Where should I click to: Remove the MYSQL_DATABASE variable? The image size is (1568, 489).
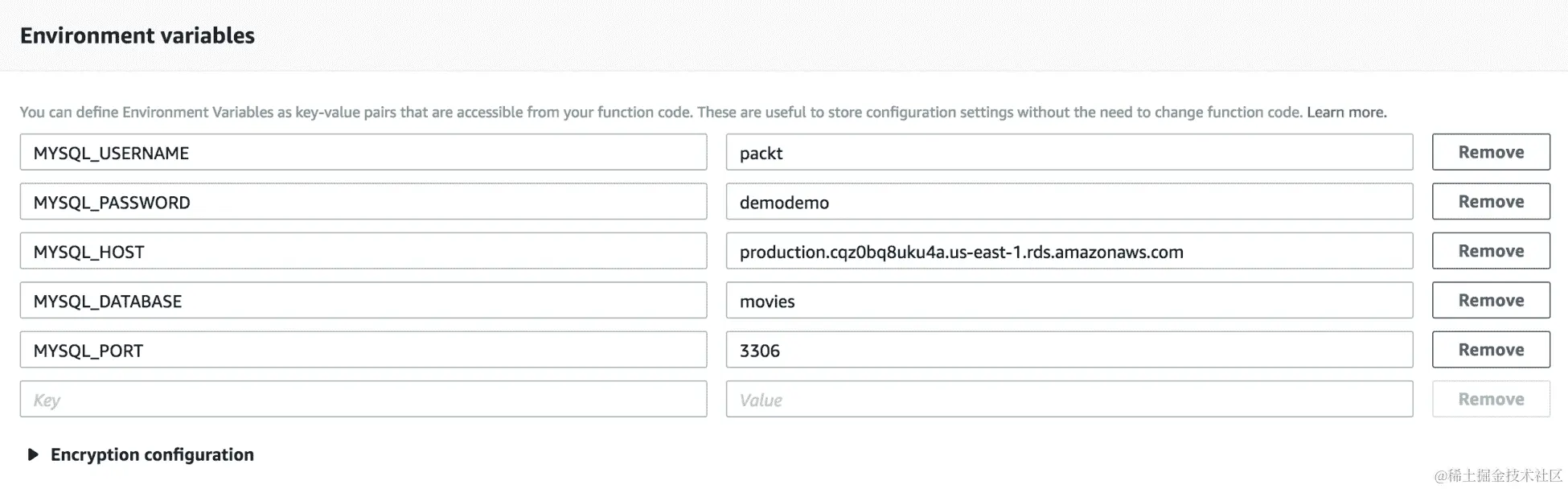1490,300
